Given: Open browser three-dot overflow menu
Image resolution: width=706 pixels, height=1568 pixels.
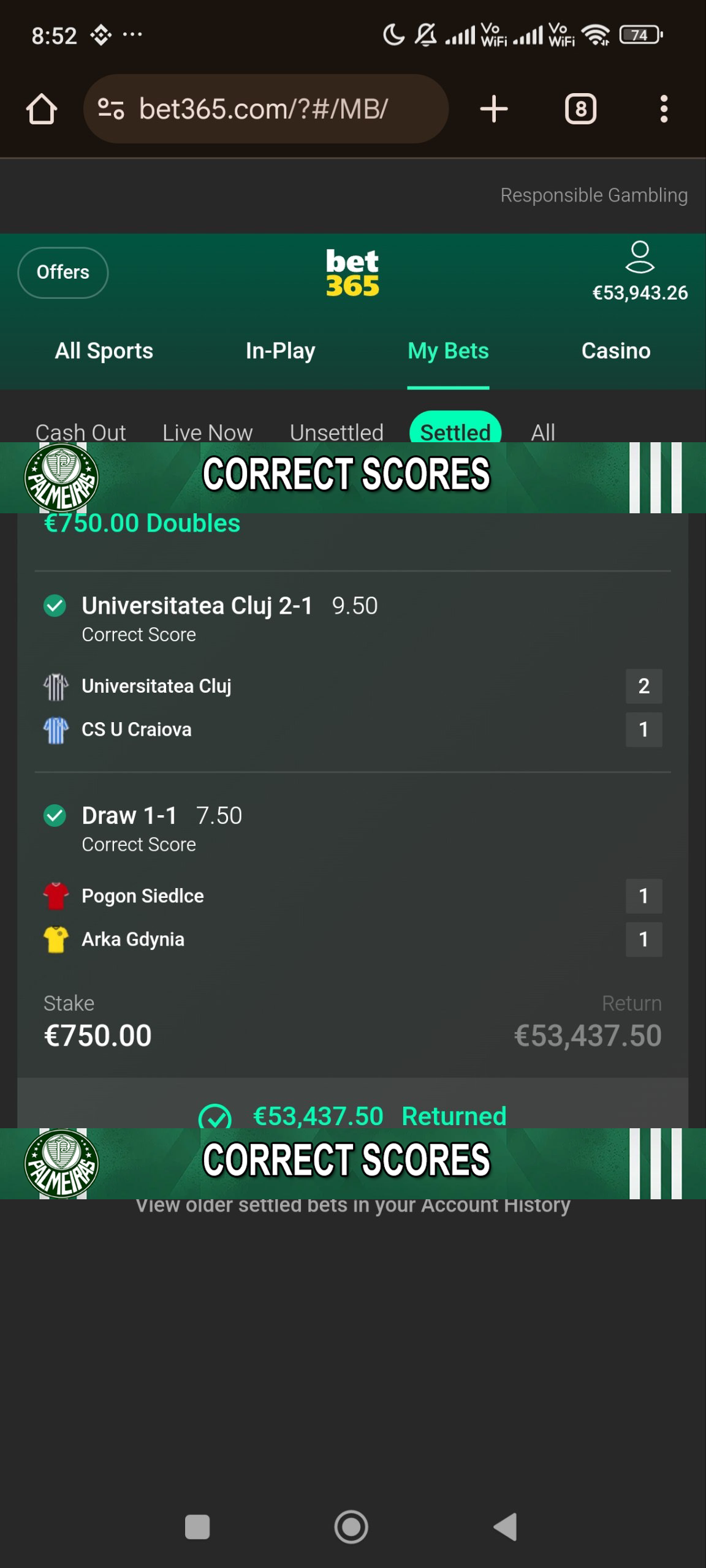Looking at the screenshot, I should [x=664, y=109].
